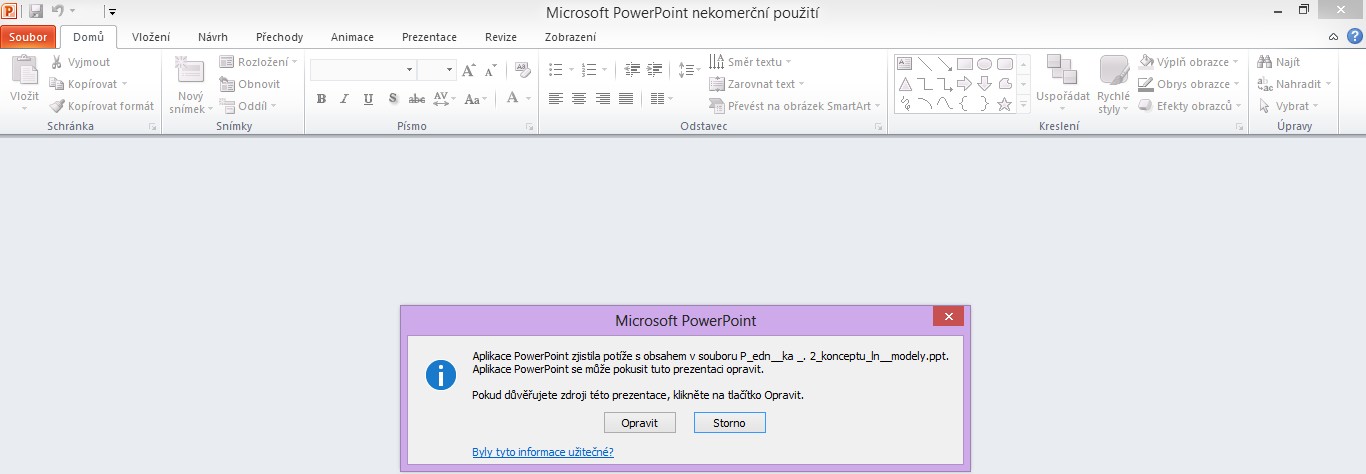
Task: Click the font color A button
Action: pyautogui.click(x=513, y=98)
